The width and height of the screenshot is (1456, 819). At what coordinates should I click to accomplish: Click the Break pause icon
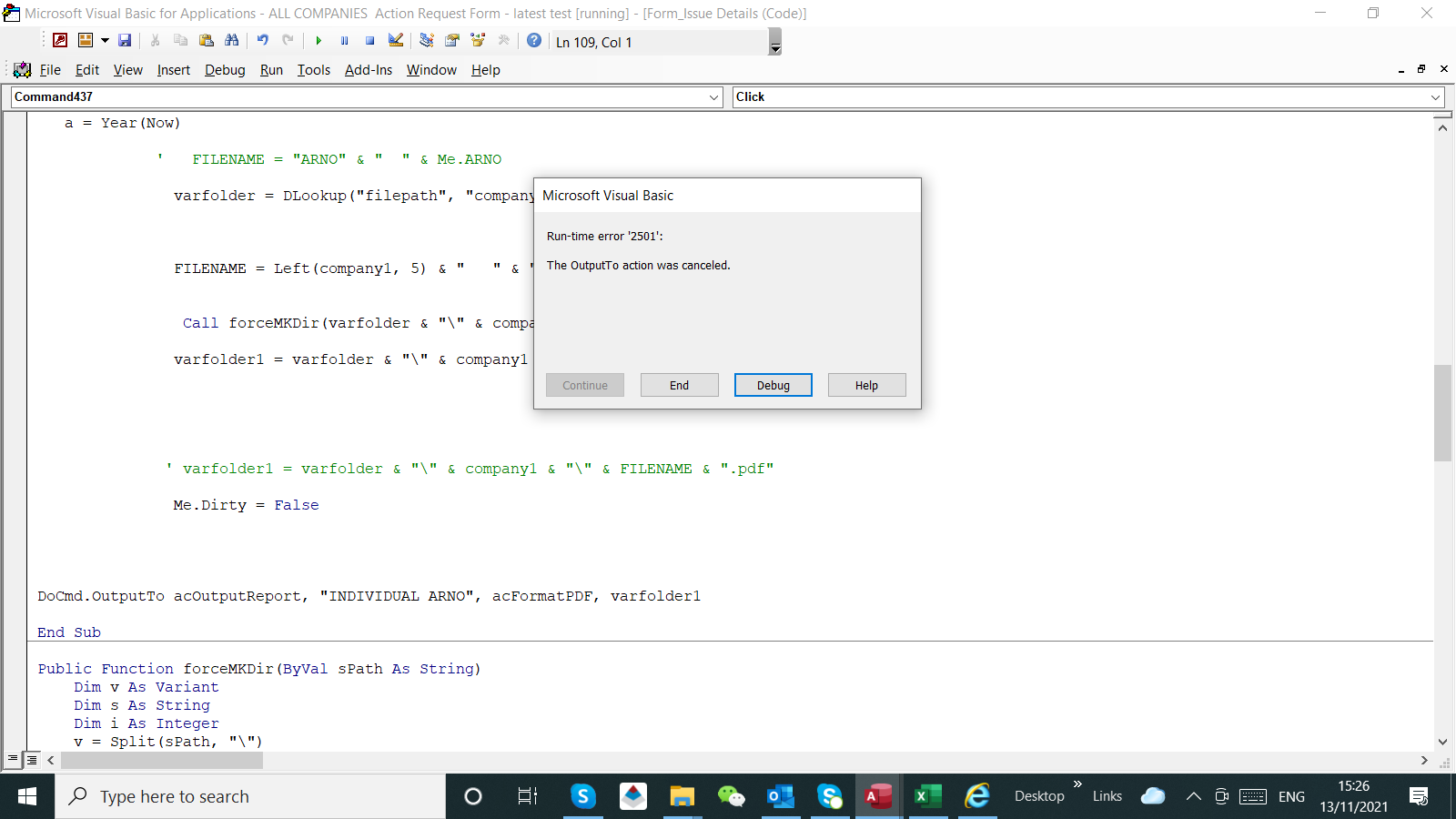pyautogui.click(x=345, y=41)
